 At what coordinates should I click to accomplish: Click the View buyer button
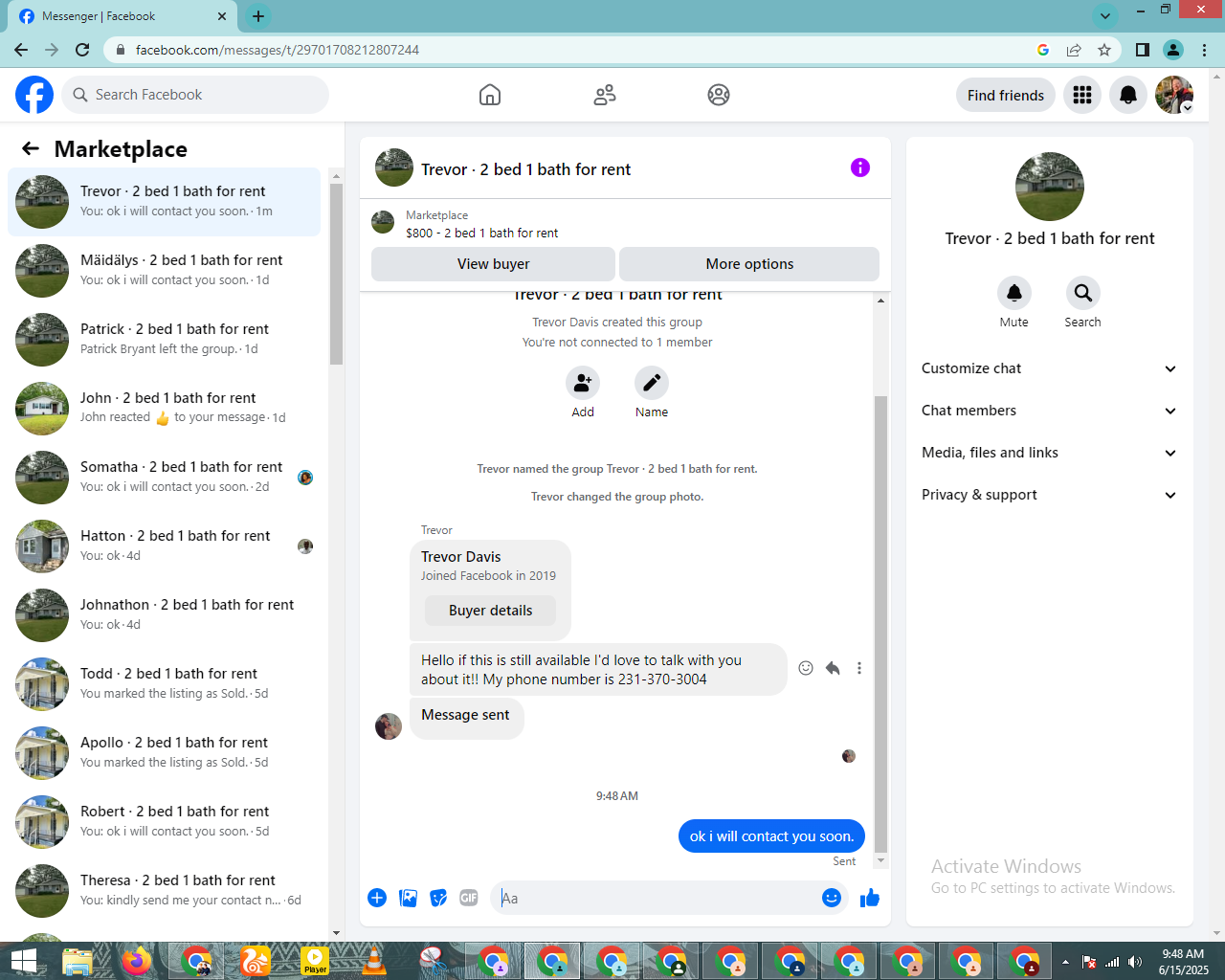coord(493,264)
